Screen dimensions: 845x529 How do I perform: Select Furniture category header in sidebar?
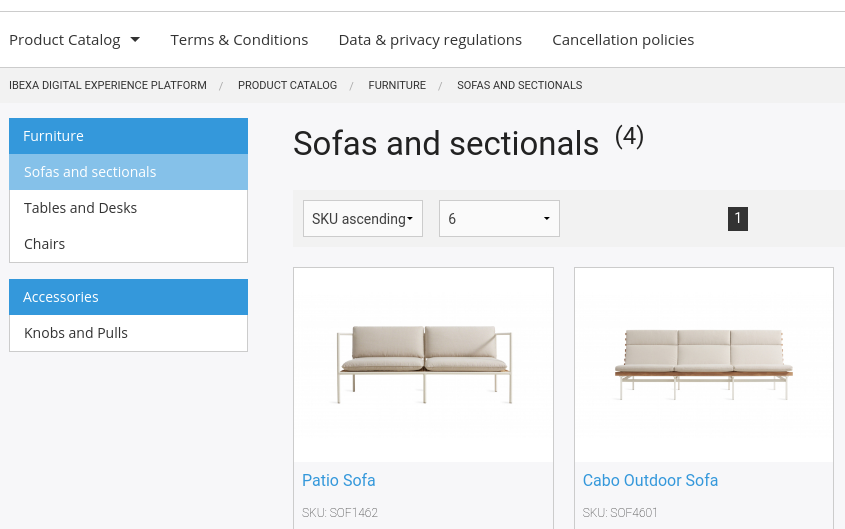[128, 136]
